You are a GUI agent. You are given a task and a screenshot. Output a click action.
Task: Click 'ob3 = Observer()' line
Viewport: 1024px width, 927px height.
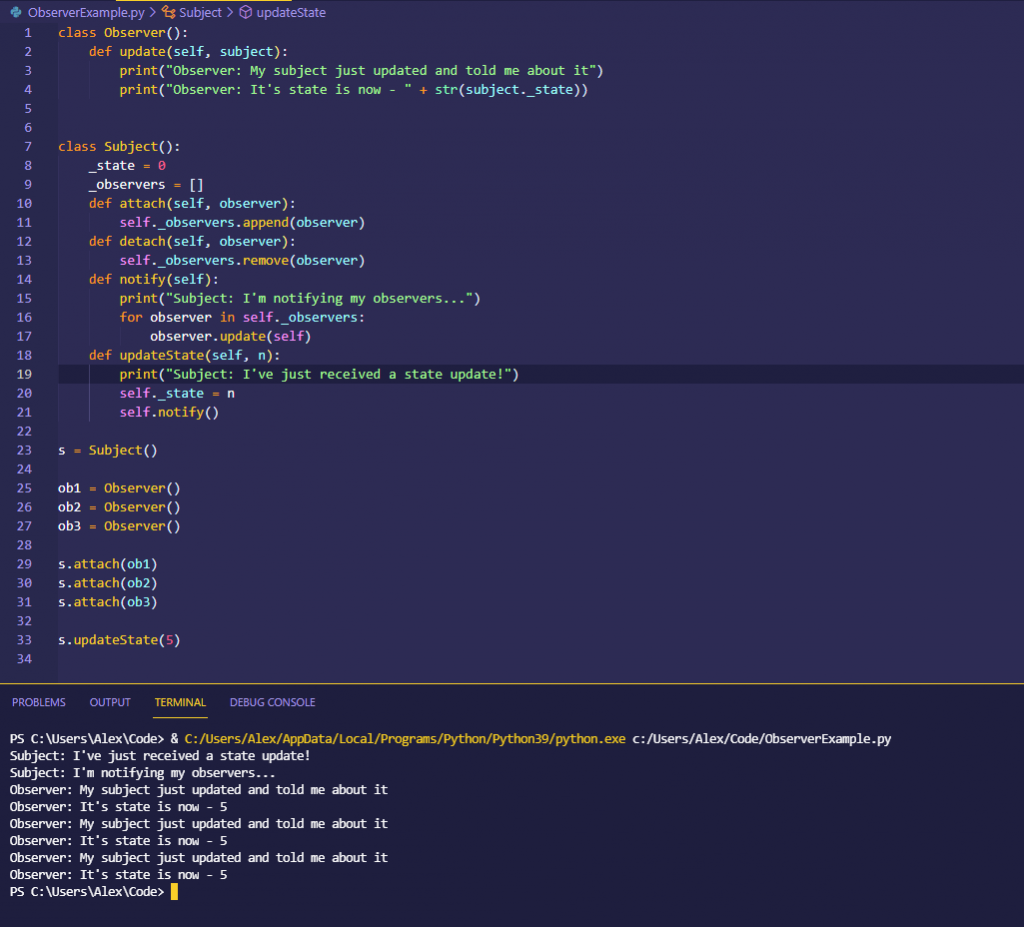tap(119, 526)
